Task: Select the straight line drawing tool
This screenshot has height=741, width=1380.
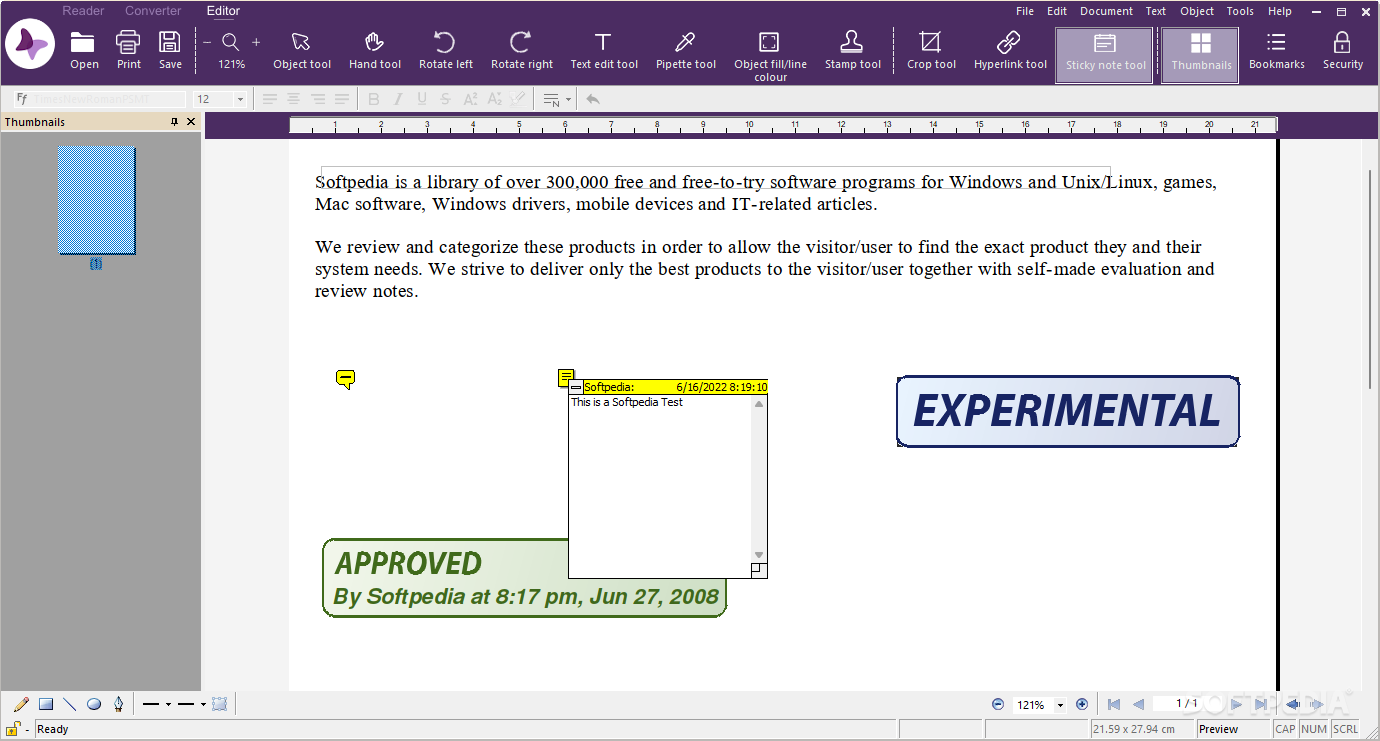Action: point(70,704)
